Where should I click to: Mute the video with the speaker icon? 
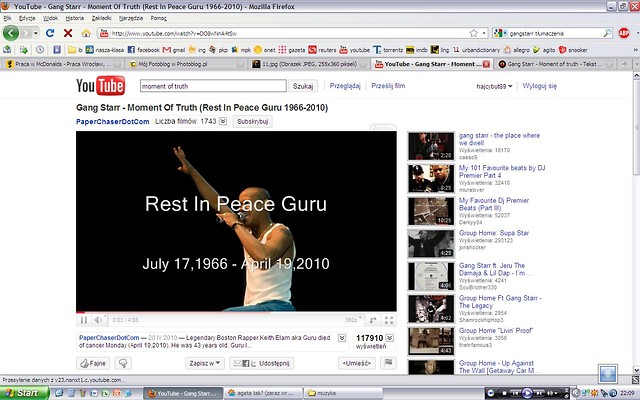tap(98, 320)
